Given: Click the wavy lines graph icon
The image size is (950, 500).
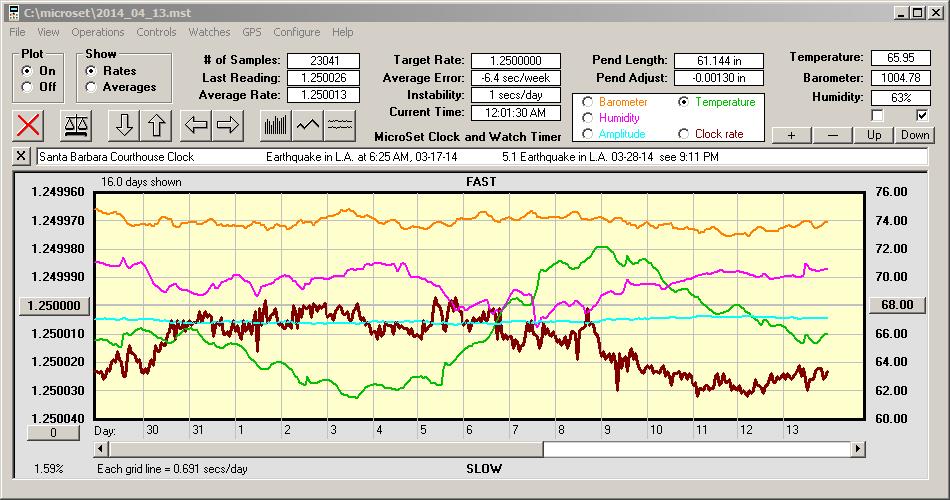Looking at the screenshot, I should tap(341, 125).
